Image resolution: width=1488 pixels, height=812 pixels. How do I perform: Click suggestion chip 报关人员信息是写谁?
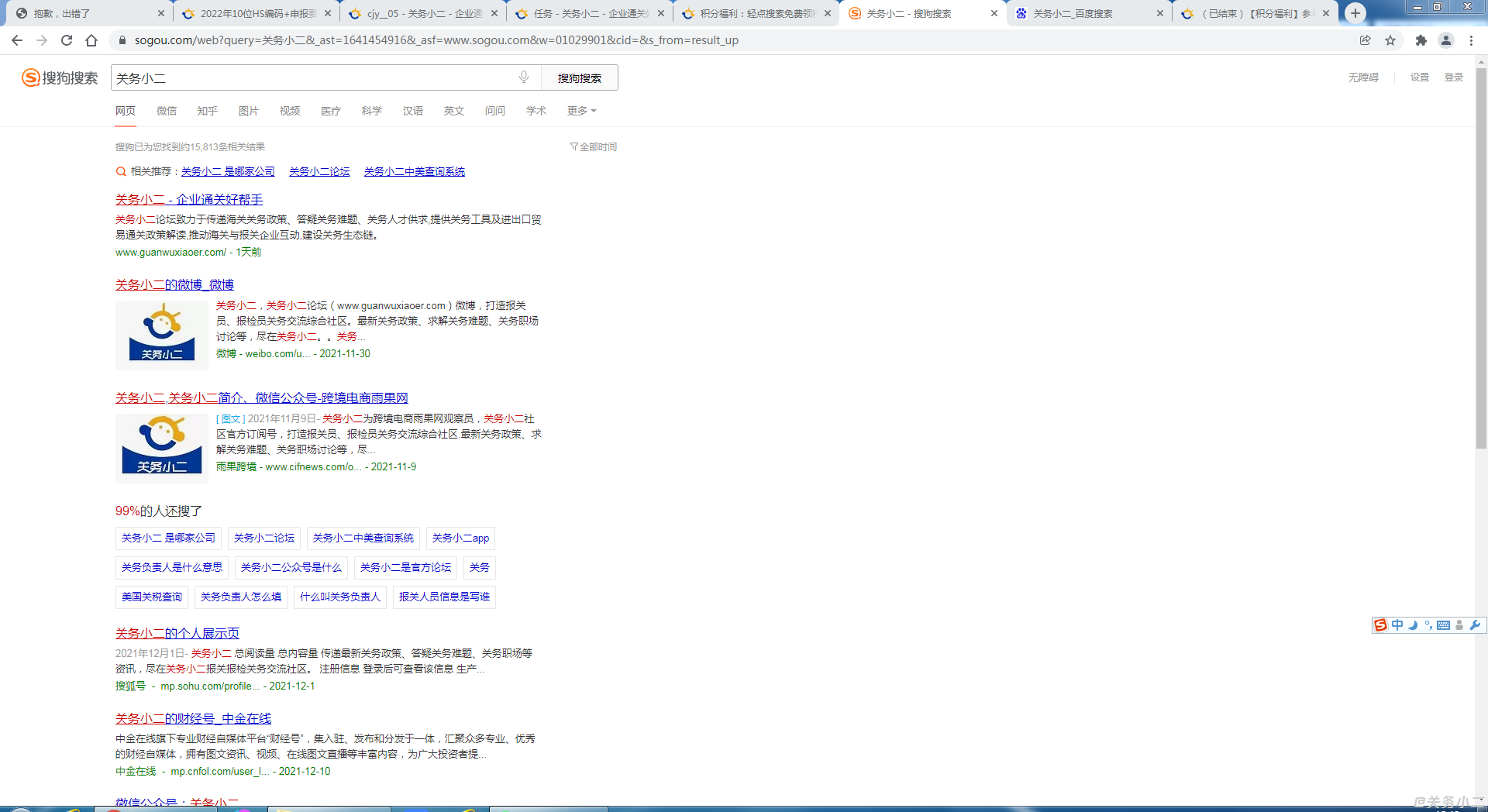coord(444,597)
